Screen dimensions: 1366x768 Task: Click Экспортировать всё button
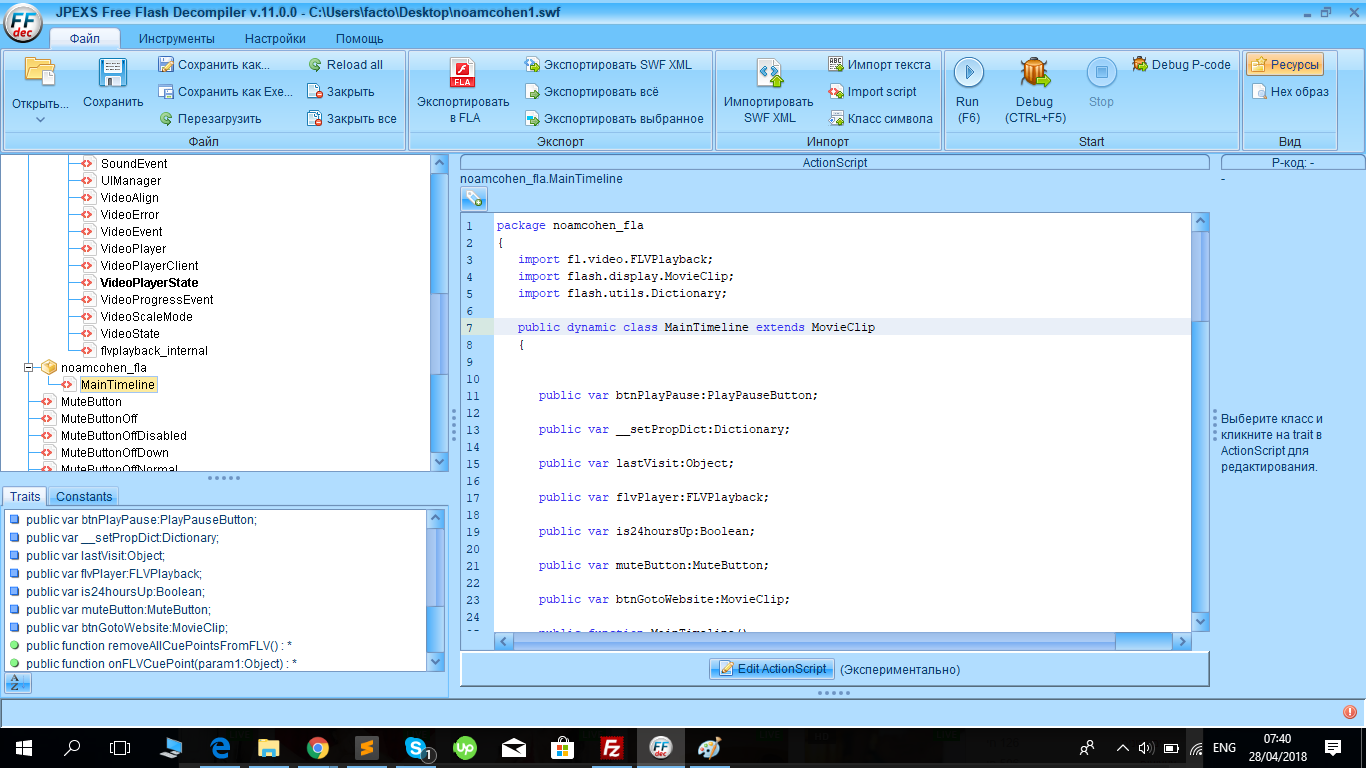591,92
